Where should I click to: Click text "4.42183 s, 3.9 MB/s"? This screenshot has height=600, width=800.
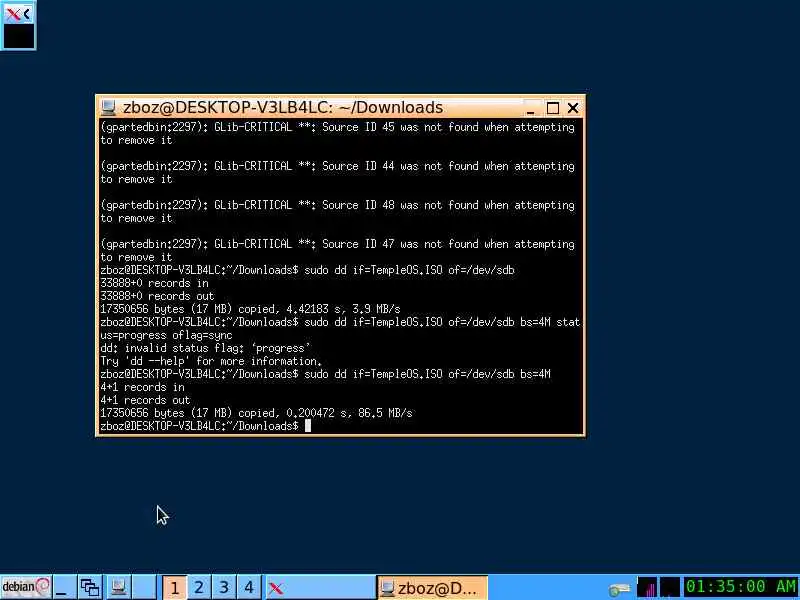pos(343,309)
